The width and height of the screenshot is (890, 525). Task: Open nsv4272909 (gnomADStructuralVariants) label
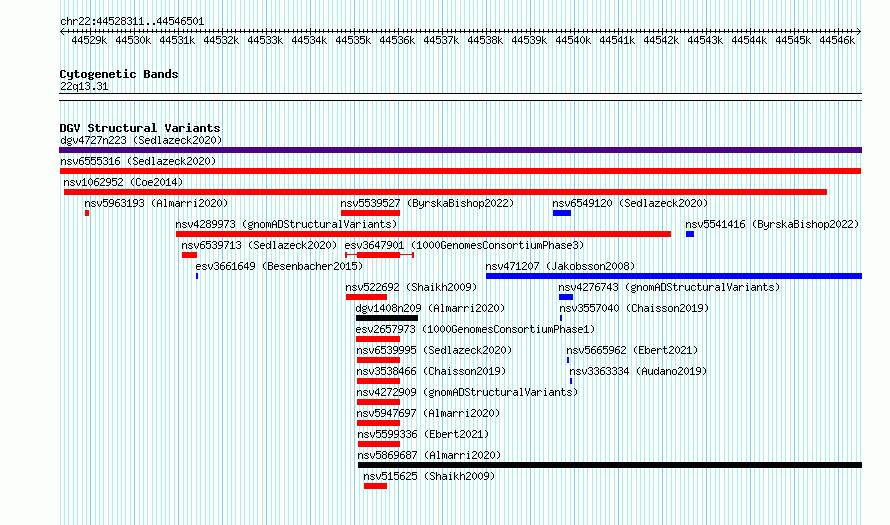(x=467, y=392)
